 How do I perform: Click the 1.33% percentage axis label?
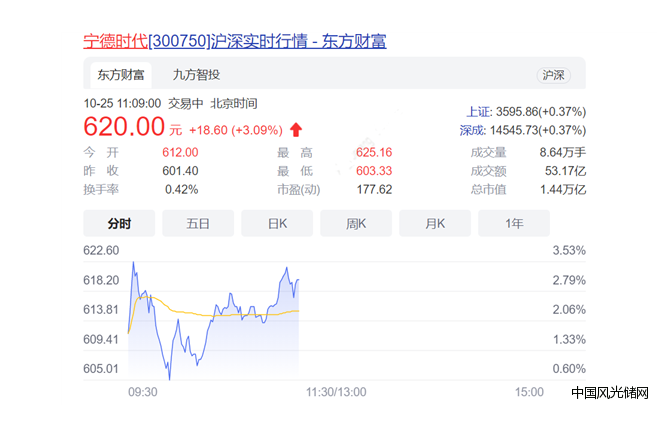569,339
